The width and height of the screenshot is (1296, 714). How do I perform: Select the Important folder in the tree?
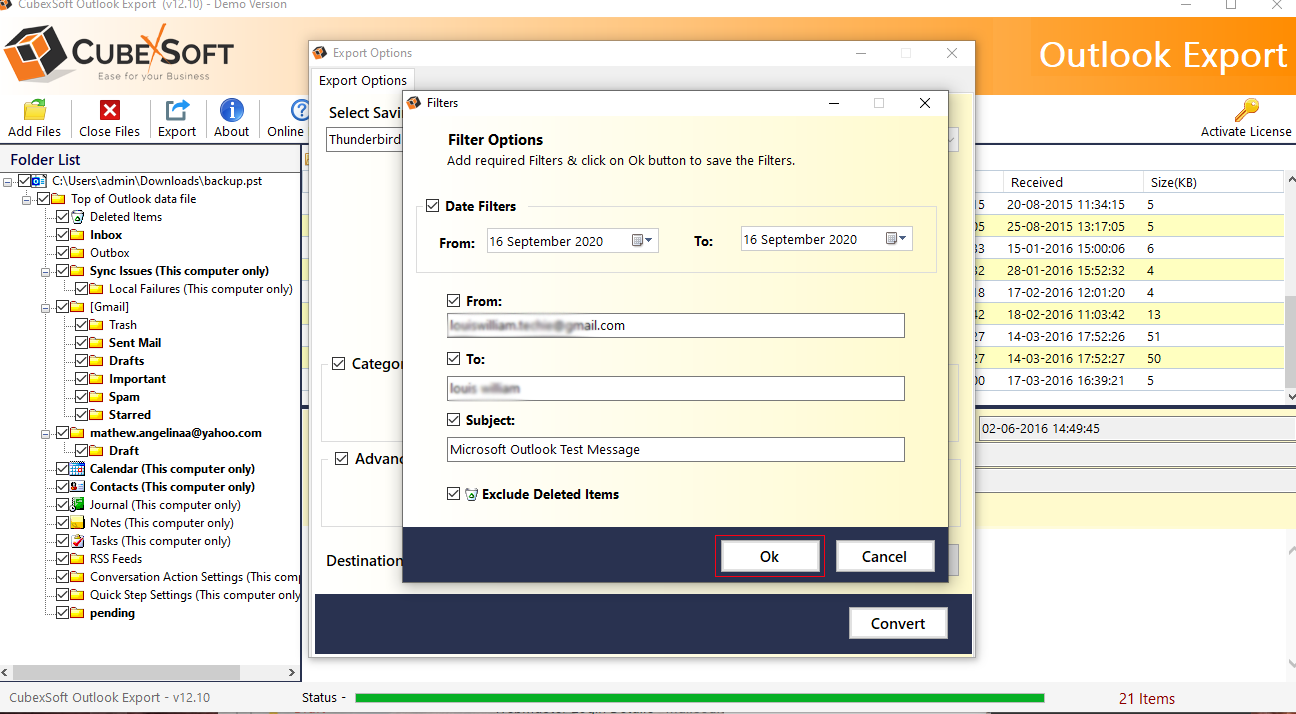[x=137, y=379]
